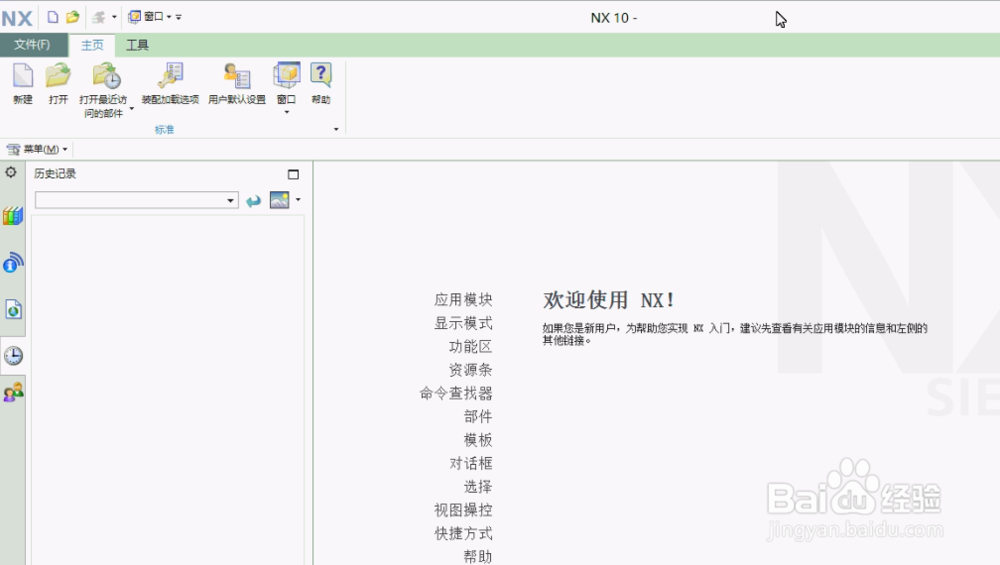1000x565 pixels.
Task: Click the 欢迎使用 NX! heading
Action: [x=608, y=300]
